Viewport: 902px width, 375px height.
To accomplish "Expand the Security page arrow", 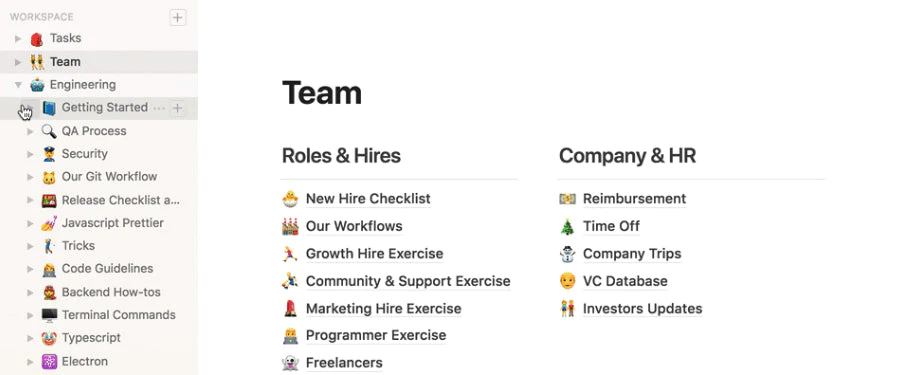I will click(30, 154).
